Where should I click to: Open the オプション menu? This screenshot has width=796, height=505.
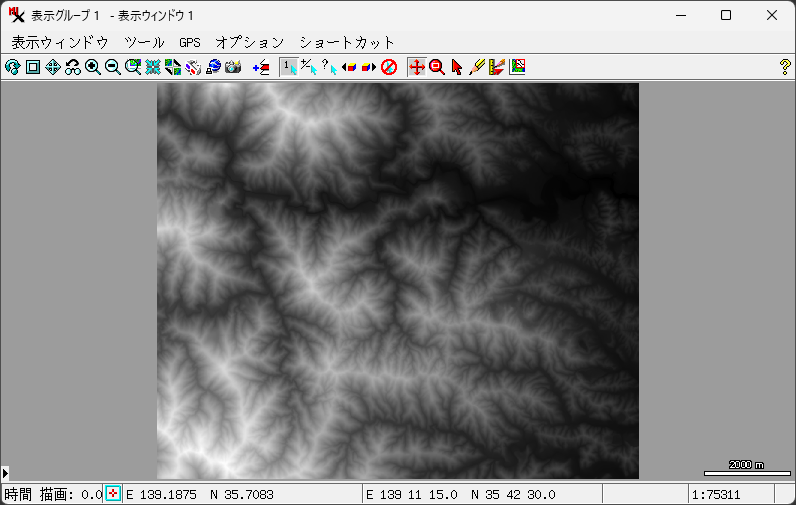coord(249,42)
